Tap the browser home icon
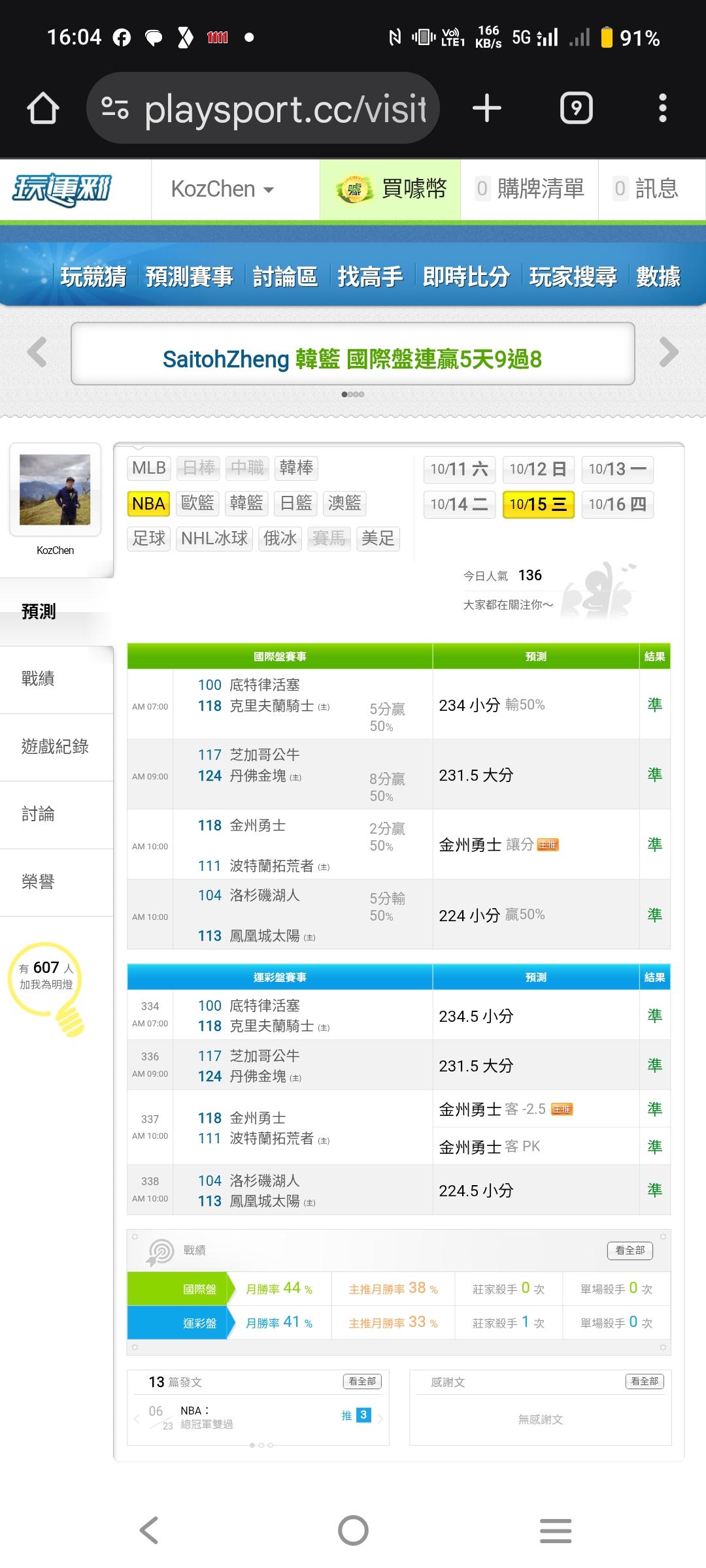Viewport: 706px width, 1568px height. [43, 108]
